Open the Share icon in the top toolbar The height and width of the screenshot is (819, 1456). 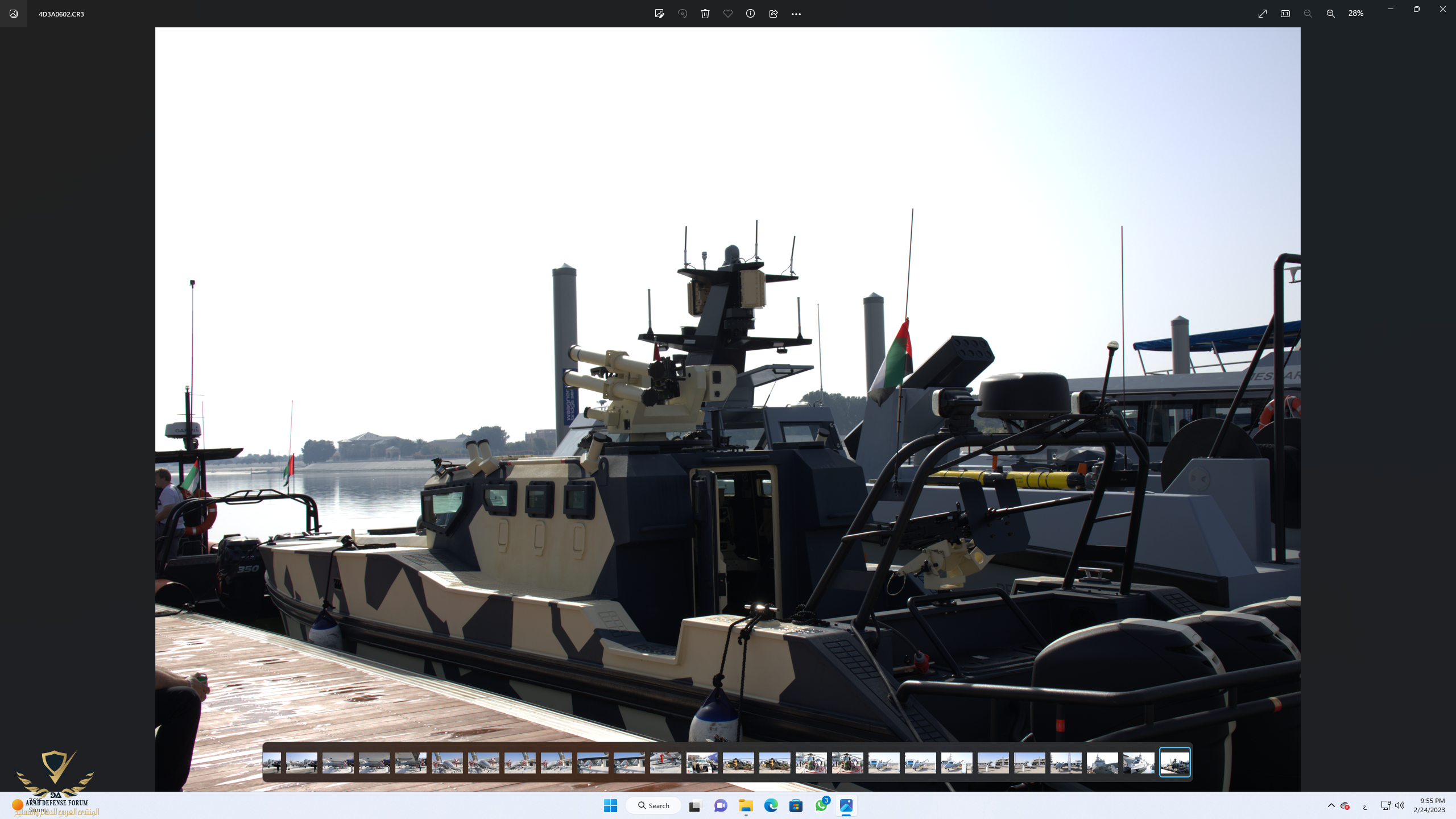point(773,14)
